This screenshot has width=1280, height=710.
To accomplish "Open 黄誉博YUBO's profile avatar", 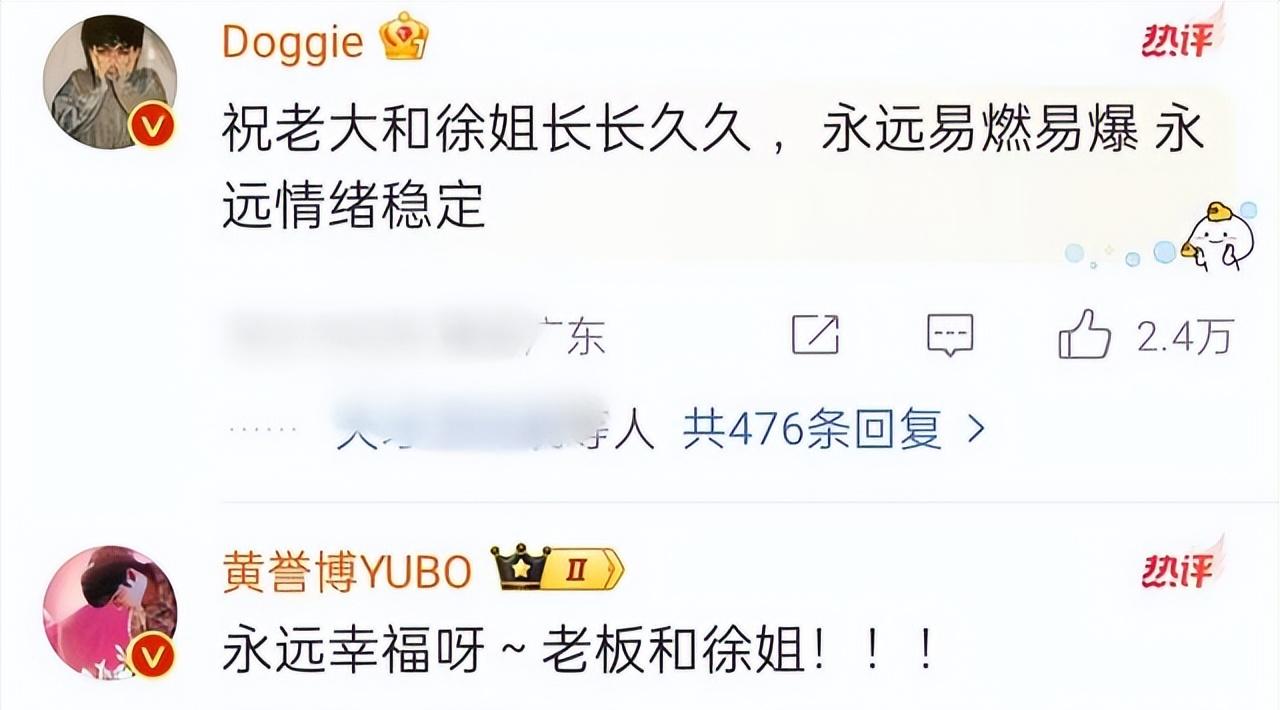I will point(112,612).
